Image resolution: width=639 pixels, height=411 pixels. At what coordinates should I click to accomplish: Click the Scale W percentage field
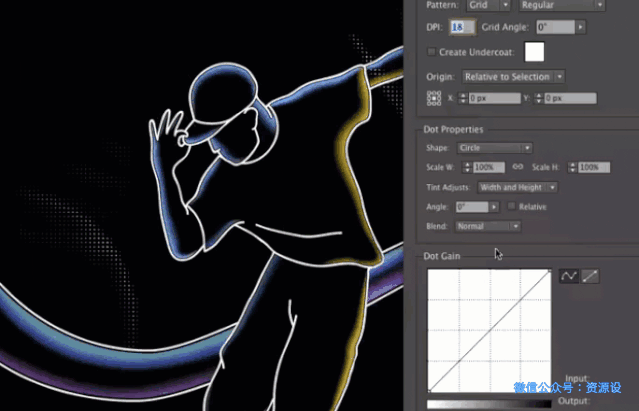(x=489, y=167)
